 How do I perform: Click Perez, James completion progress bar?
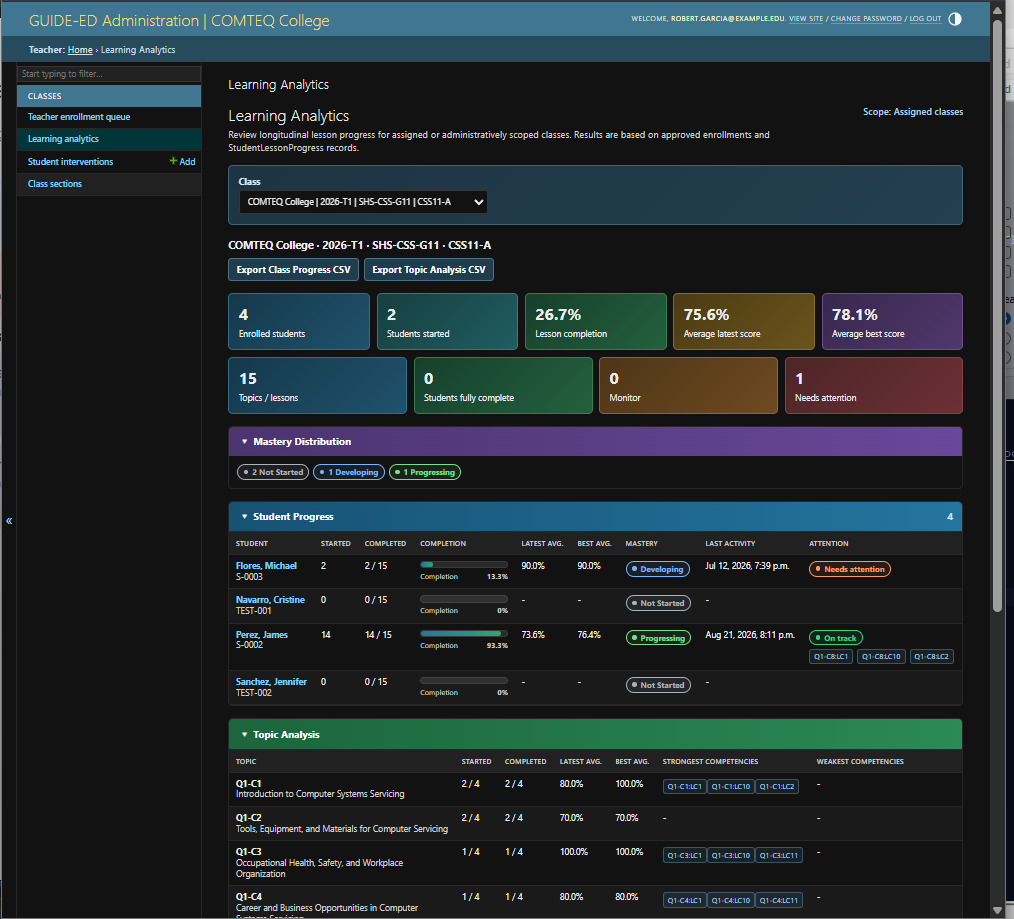pyautogui.click(x=464, y=634)
